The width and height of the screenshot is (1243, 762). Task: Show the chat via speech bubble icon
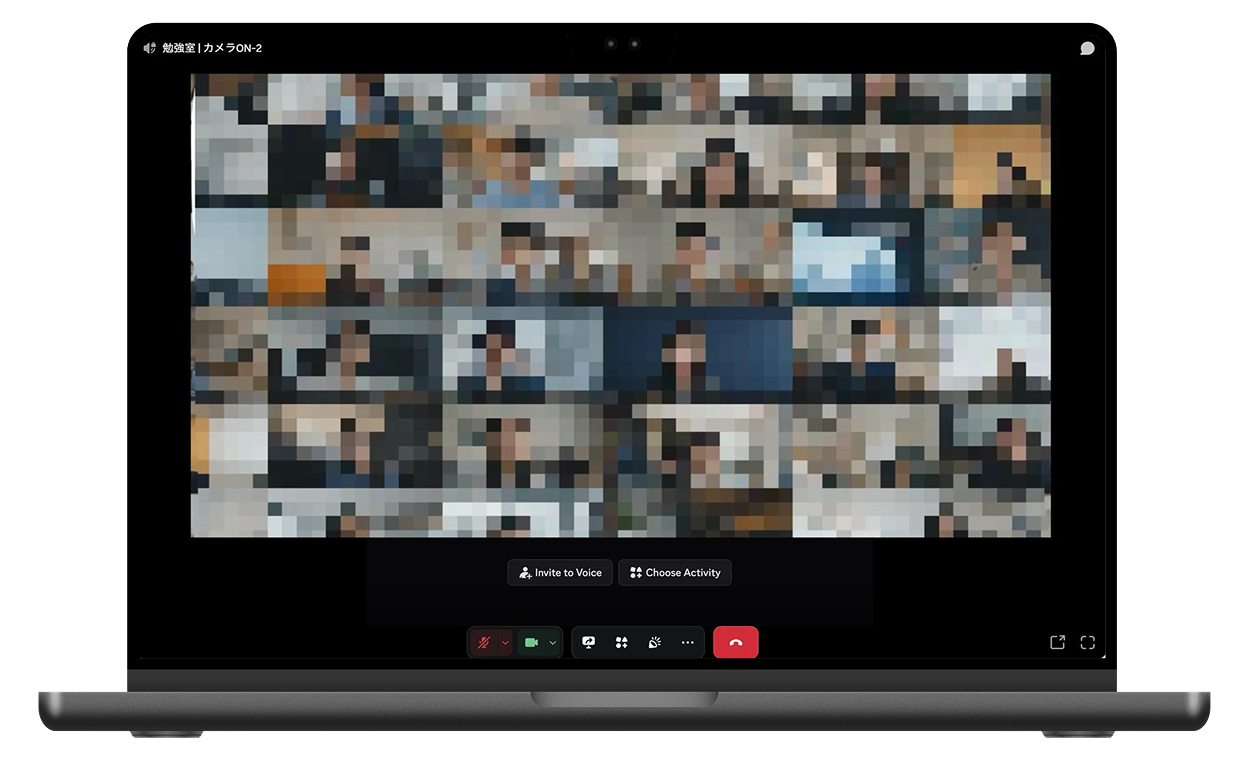pos(1087,48)
